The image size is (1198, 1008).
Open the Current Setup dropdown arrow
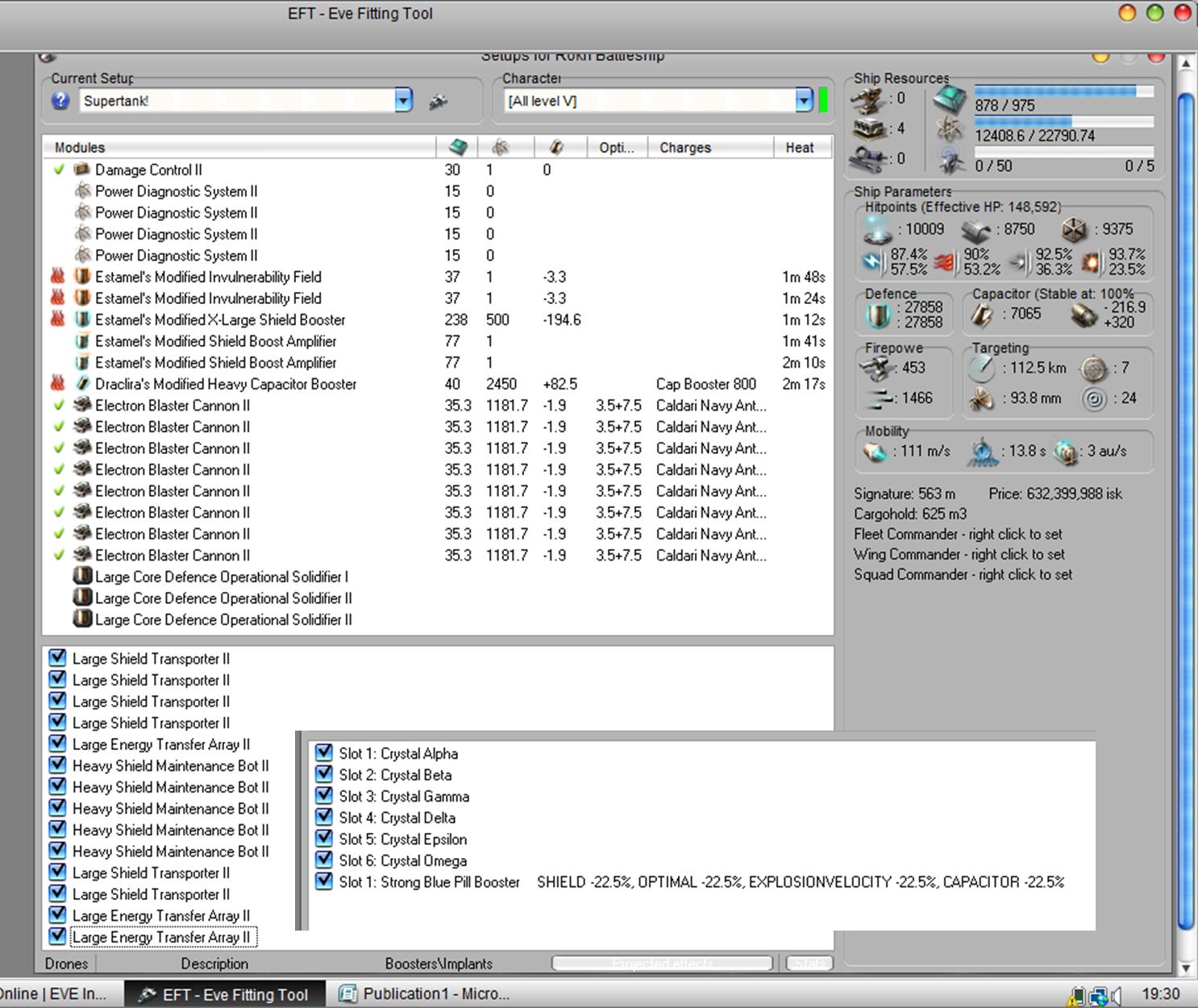[x=404, y=101]
